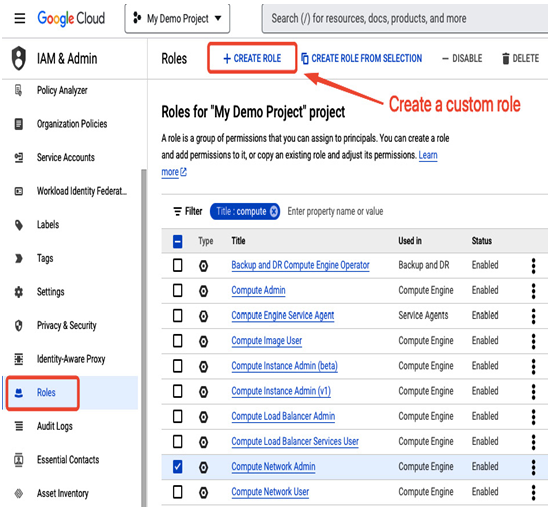Open Settings in sidebar

click(x=51, y=292)
